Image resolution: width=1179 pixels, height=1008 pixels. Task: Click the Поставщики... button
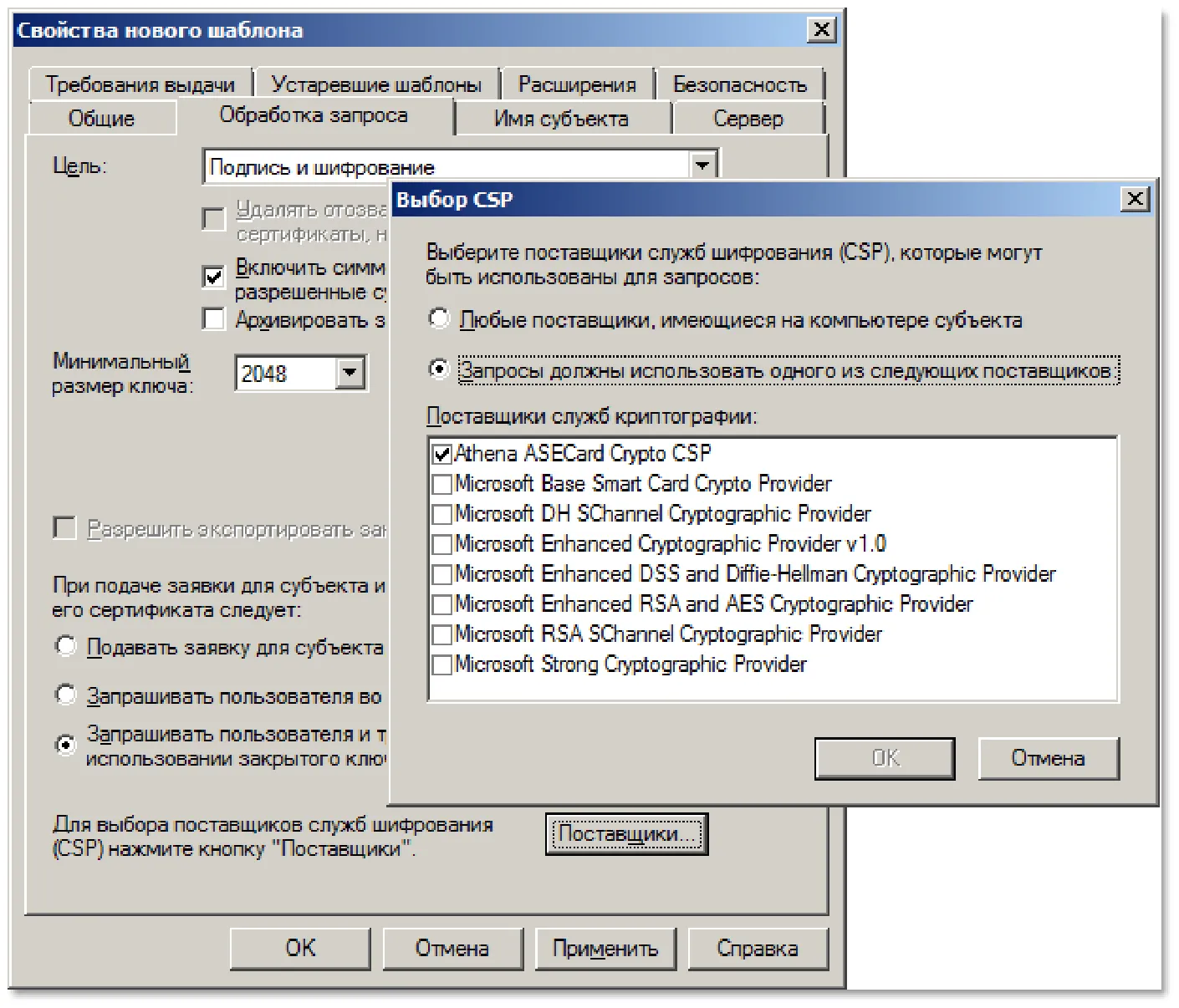point(626,834)
